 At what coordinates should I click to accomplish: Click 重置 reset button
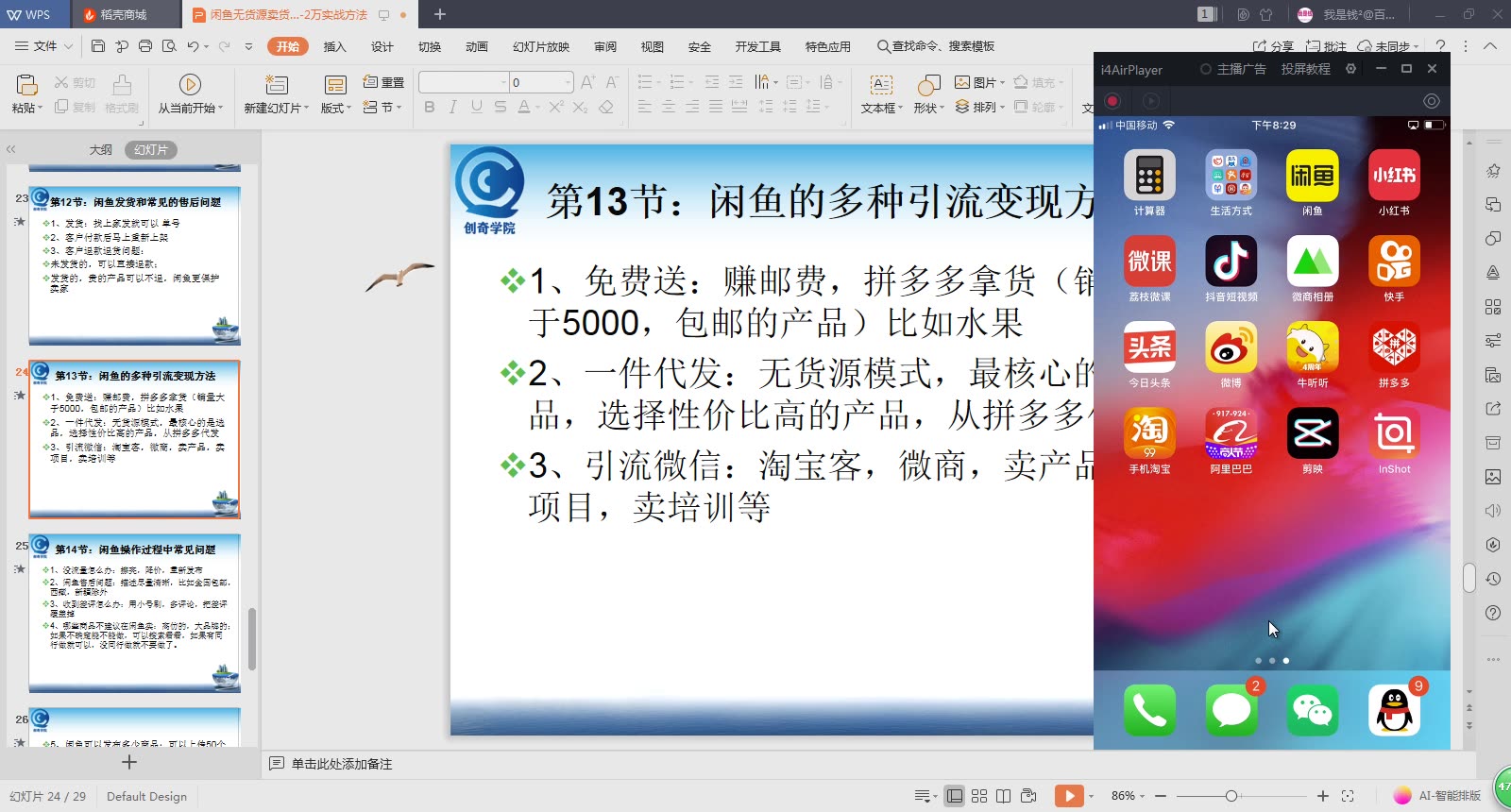coord(383,82)
